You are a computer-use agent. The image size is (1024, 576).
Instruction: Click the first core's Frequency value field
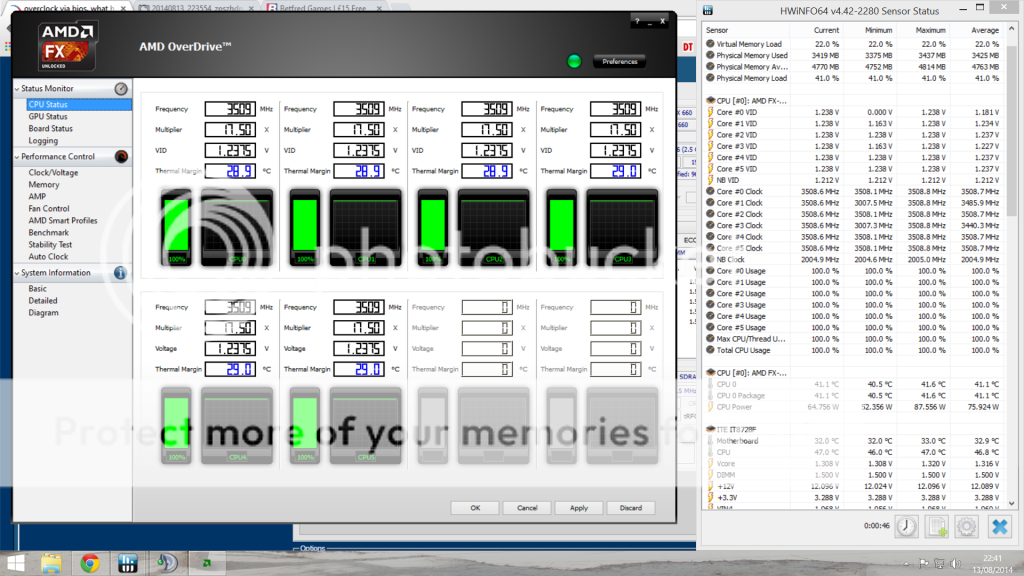pos(230,109)
